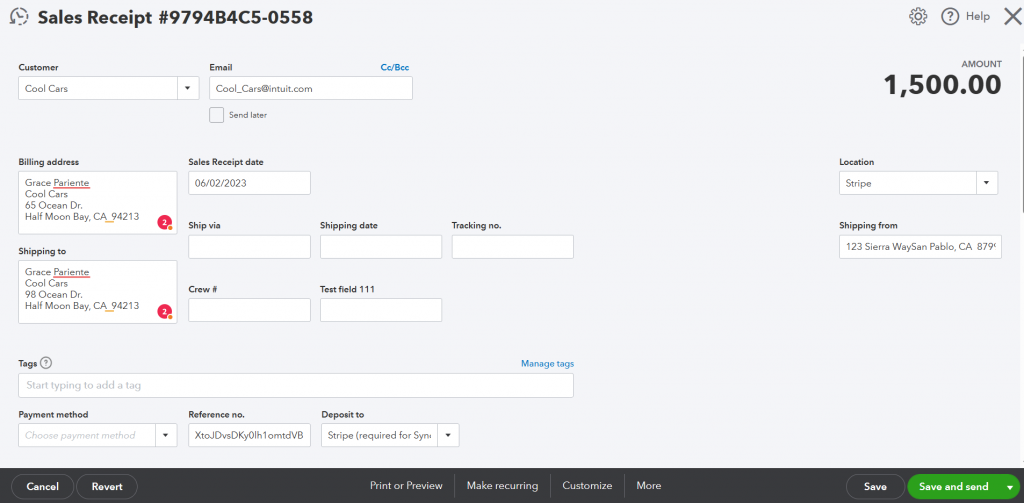Click Billing address red suggestion badge
The image size is (1024, 503).
click(165, 223)
